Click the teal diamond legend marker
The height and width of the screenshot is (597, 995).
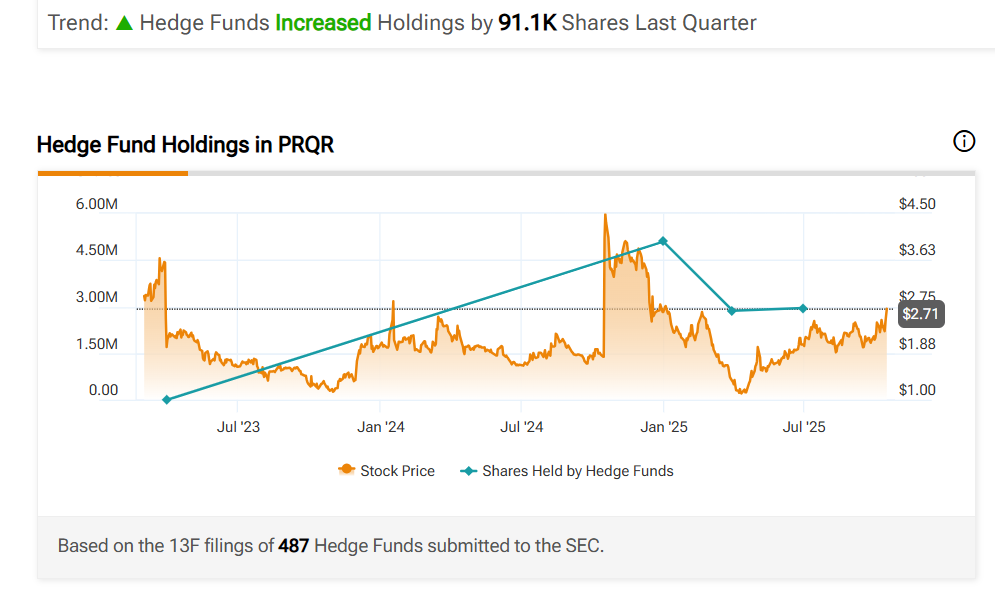468,470
